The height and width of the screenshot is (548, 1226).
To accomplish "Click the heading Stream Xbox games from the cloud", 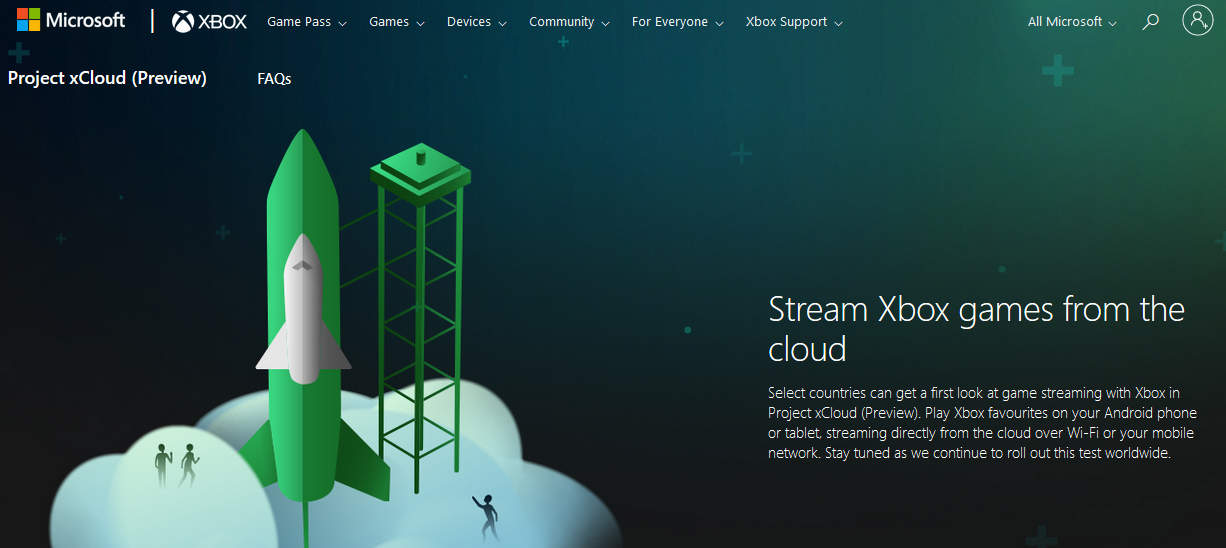I will 976,328.
